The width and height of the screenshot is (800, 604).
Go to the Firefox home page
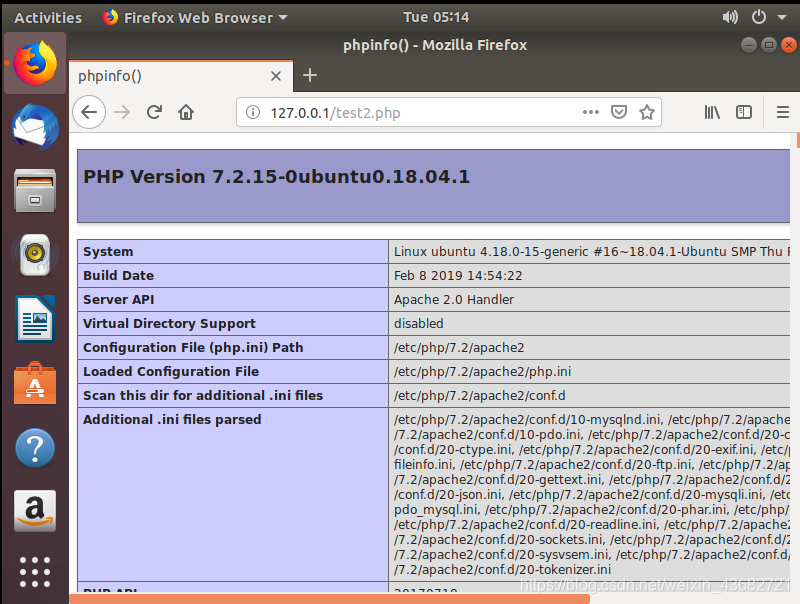(x=186, y=112)
